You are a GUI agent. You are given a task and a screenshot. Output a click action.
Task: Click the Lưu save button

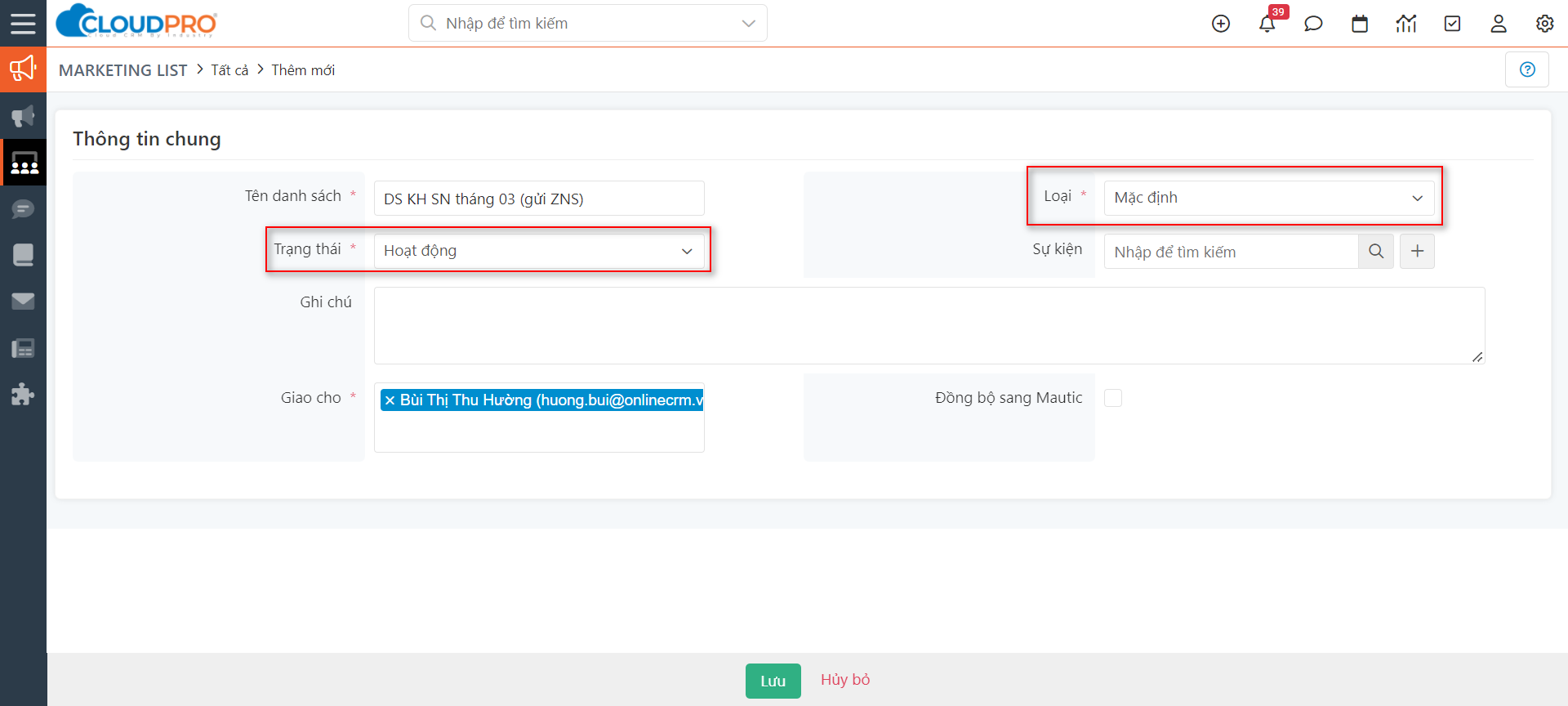773,681
